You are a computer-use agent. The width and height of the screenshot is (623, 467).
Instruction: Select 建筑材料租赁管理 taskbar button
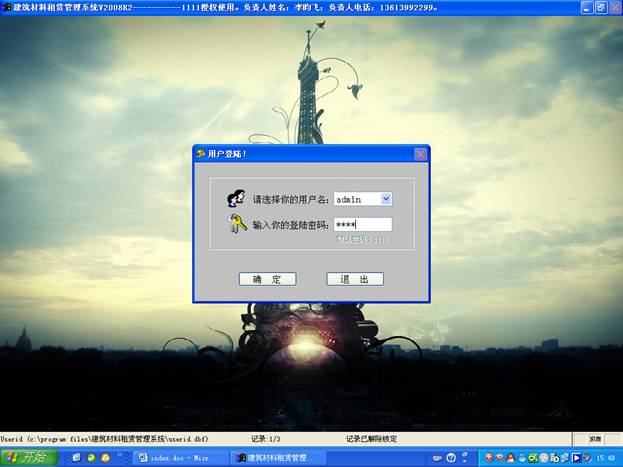[267, 458]
